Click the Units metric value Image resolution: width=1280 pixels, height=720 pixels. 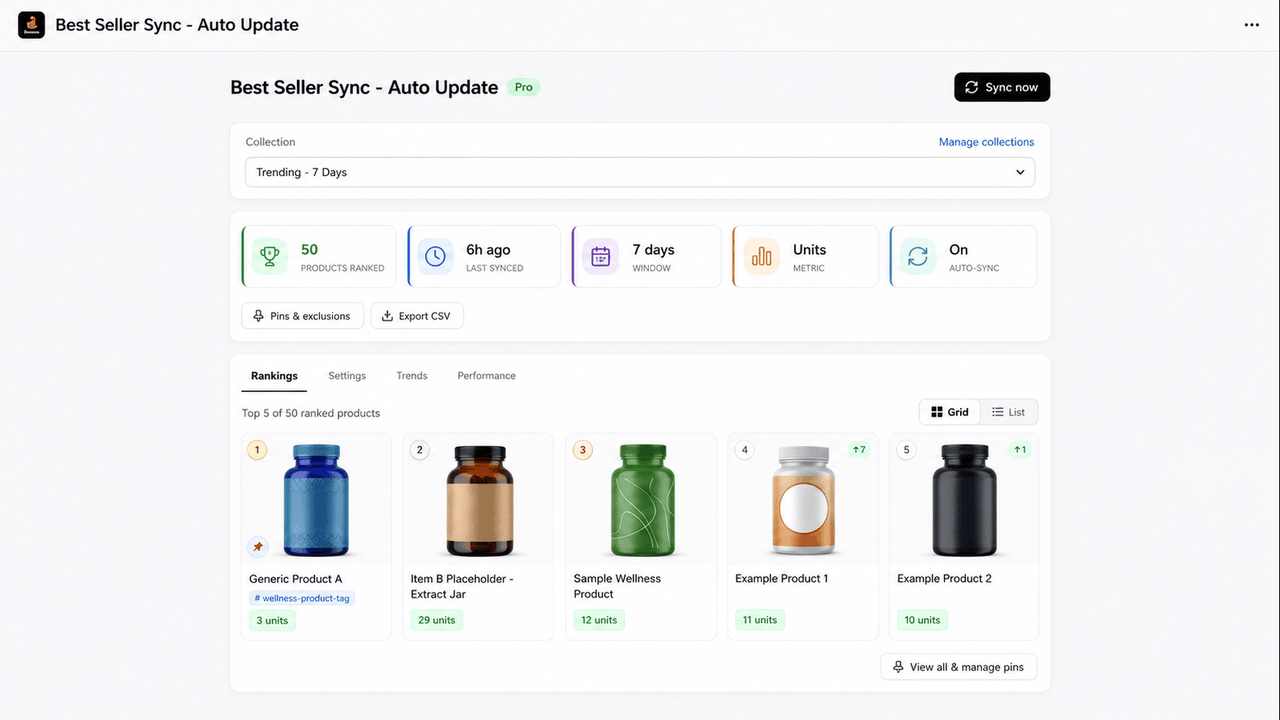(810, 250)
